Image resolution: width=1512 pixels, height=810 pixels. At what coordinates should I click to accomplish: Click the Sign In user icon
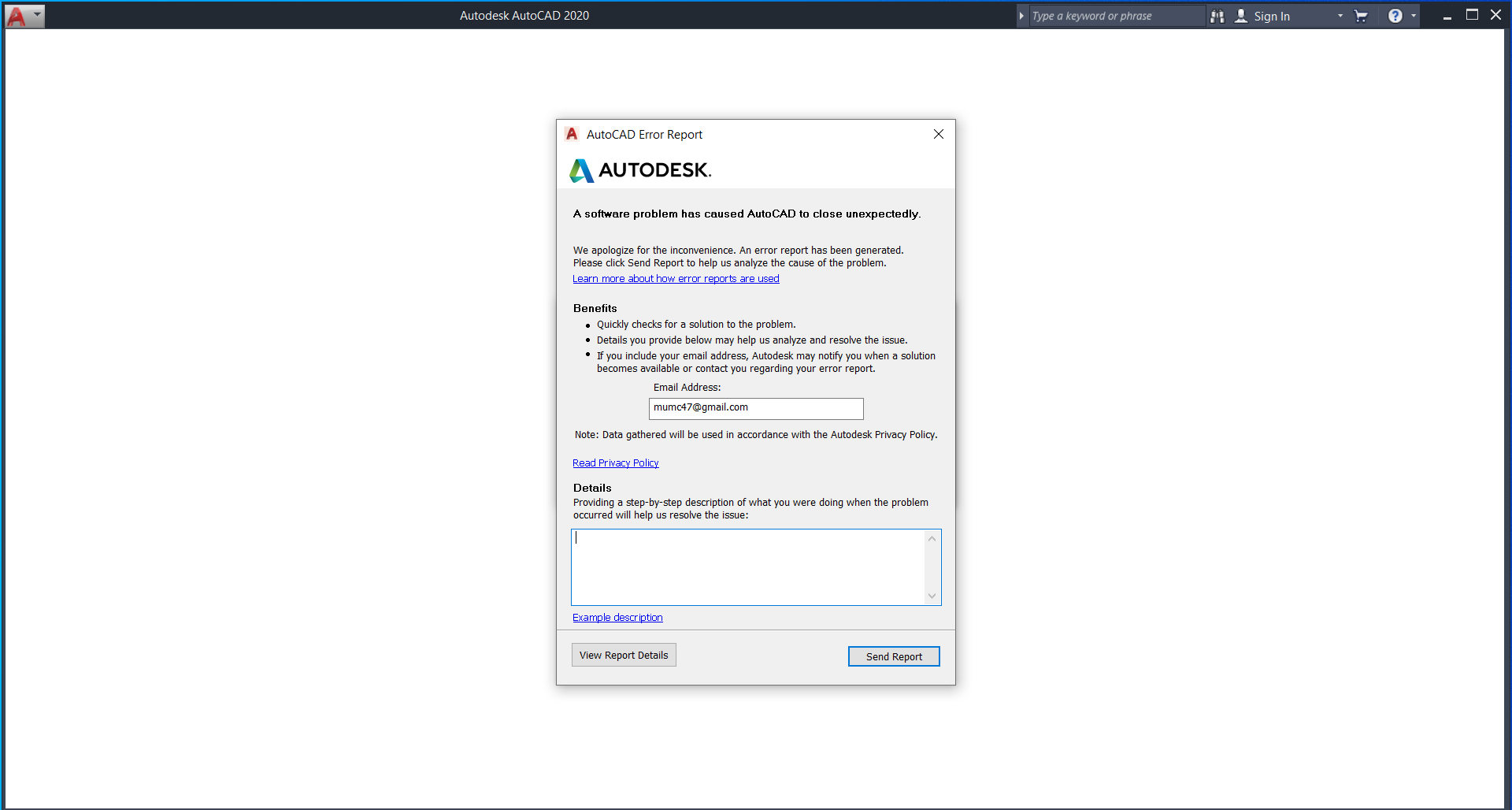tap(1241, 16)
